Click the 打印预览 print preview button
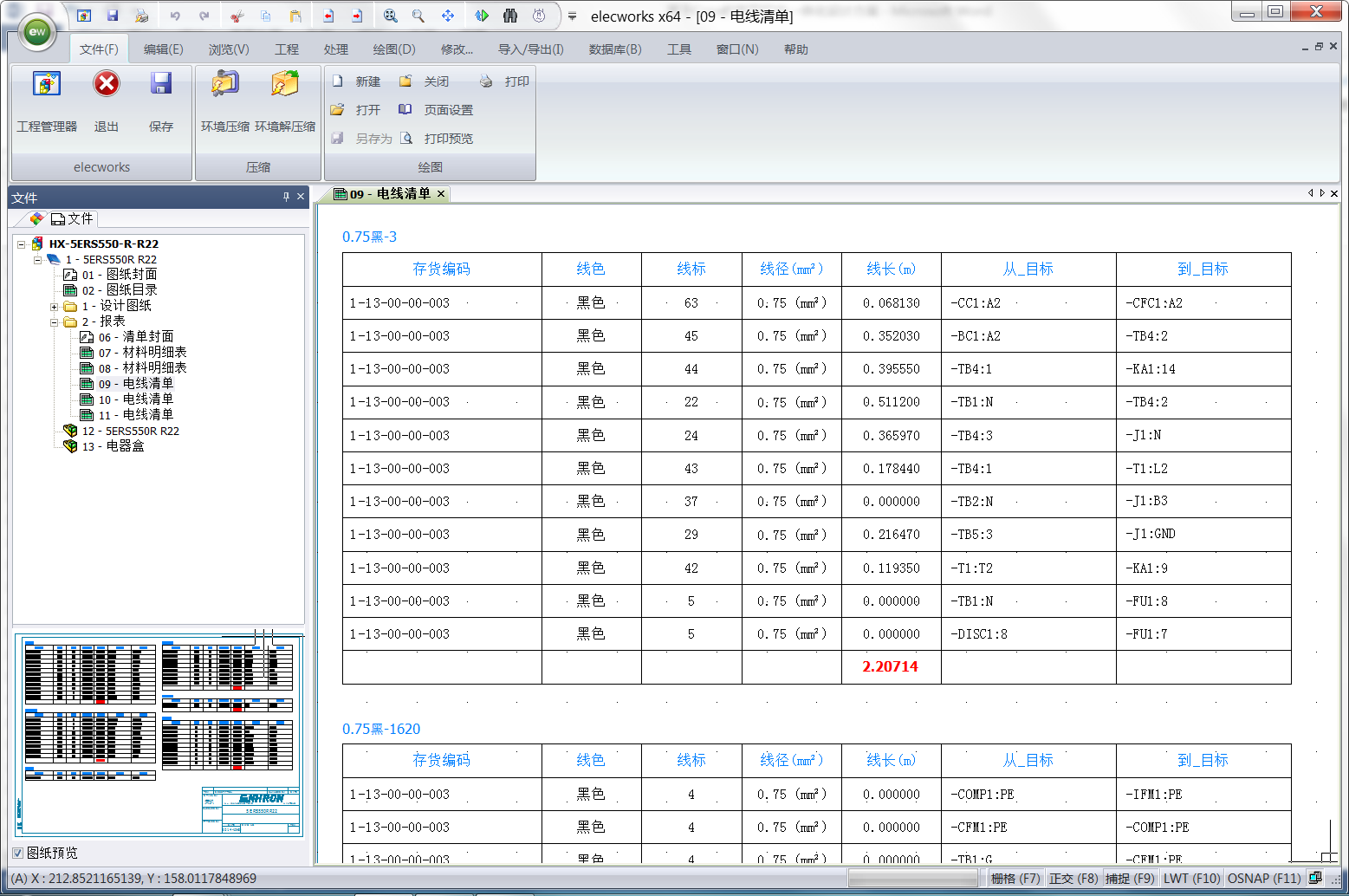The height and width of the screenshot is (896, 1349). (x=436, y=139)
